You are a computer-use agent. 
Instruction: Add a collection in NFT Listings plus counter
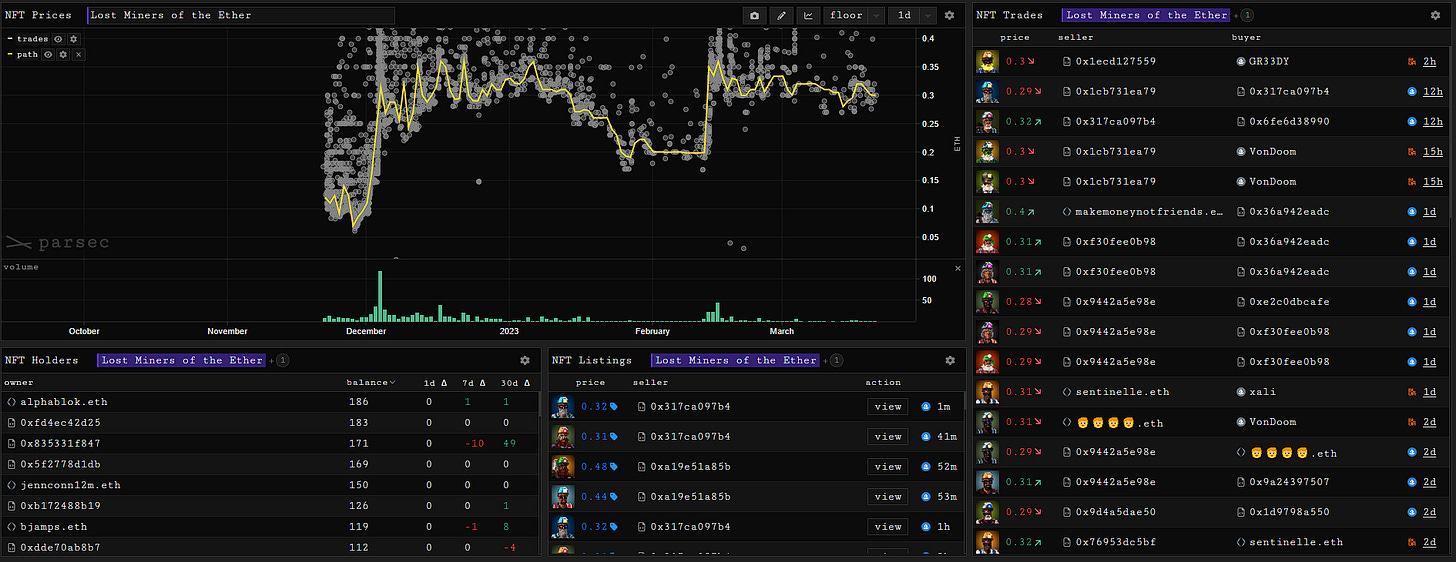tap(833, 360)
